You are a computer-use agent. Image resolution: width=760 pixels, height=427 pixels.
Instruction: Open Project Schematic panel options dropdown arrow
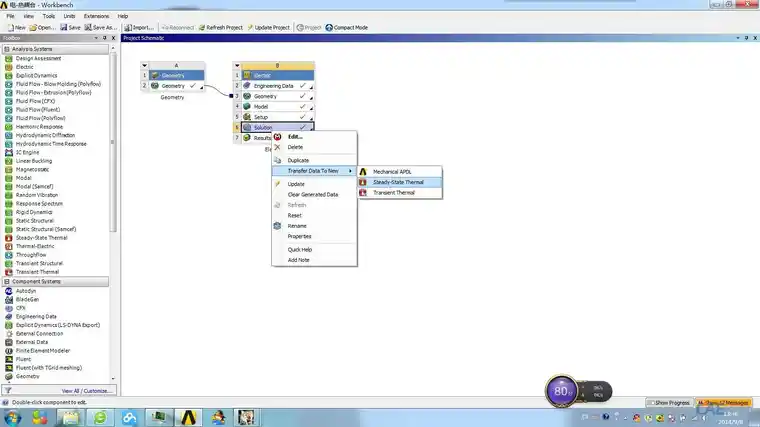coord(738,38)
